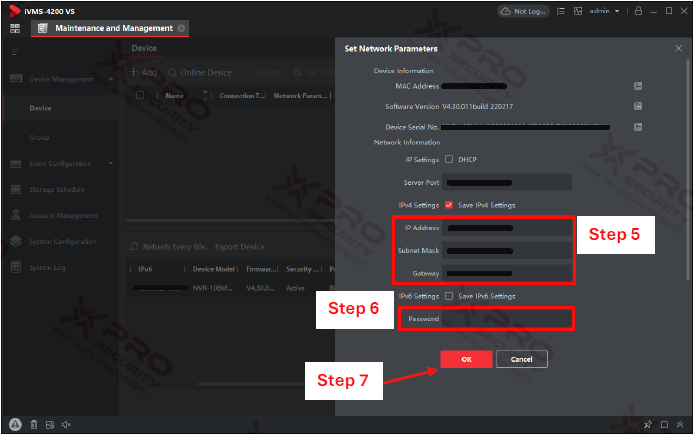Image resolution: width=694 pixels, height=434 pixels.
Task: Click the IPv6 column header
Action: [x=146, y=269]
